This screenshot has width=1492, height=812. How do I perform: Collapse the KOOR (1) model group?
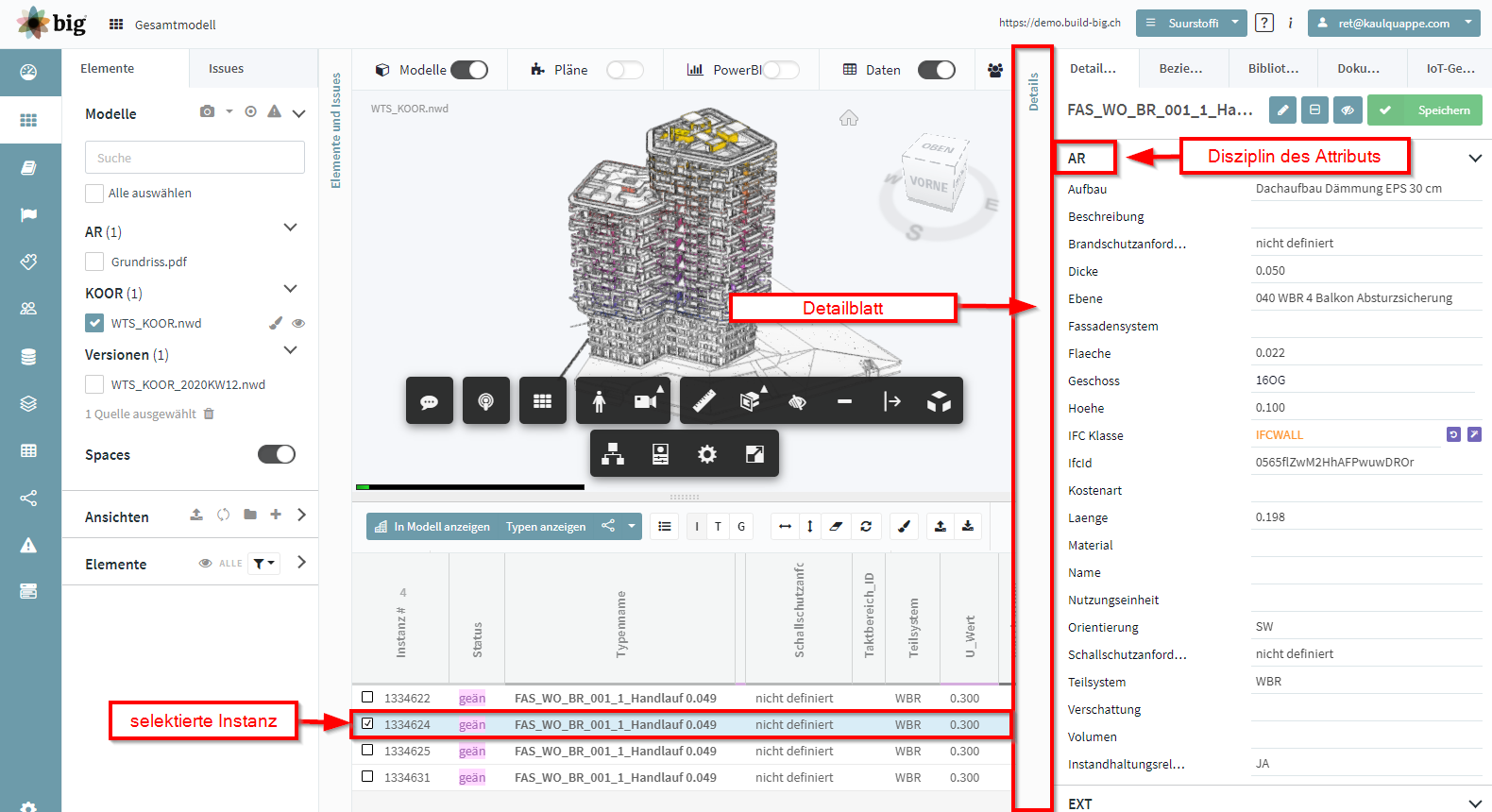[291, 289]
